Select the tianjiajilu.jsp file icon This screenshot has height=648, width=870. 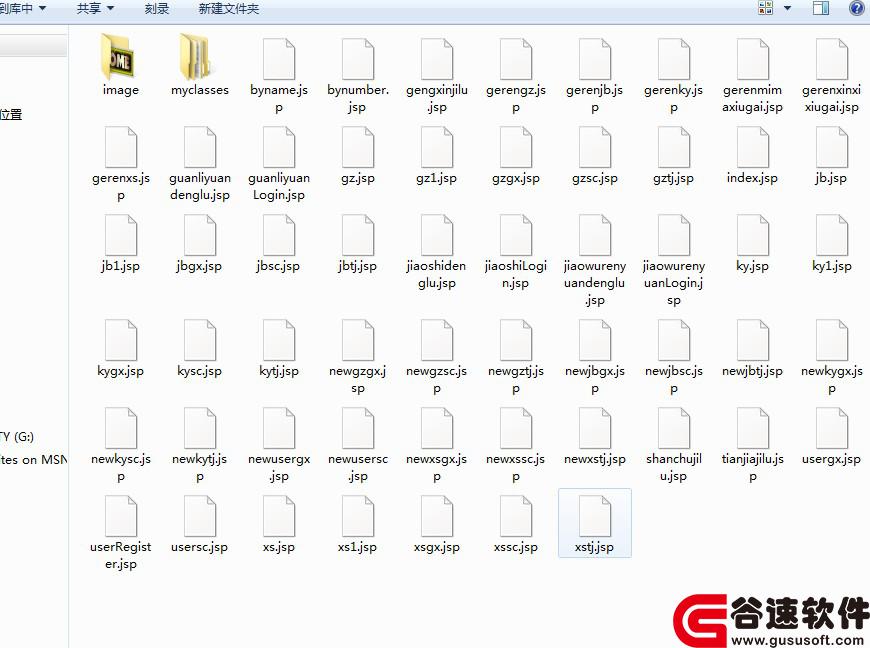pyautogui.click(x=752, y=428)
